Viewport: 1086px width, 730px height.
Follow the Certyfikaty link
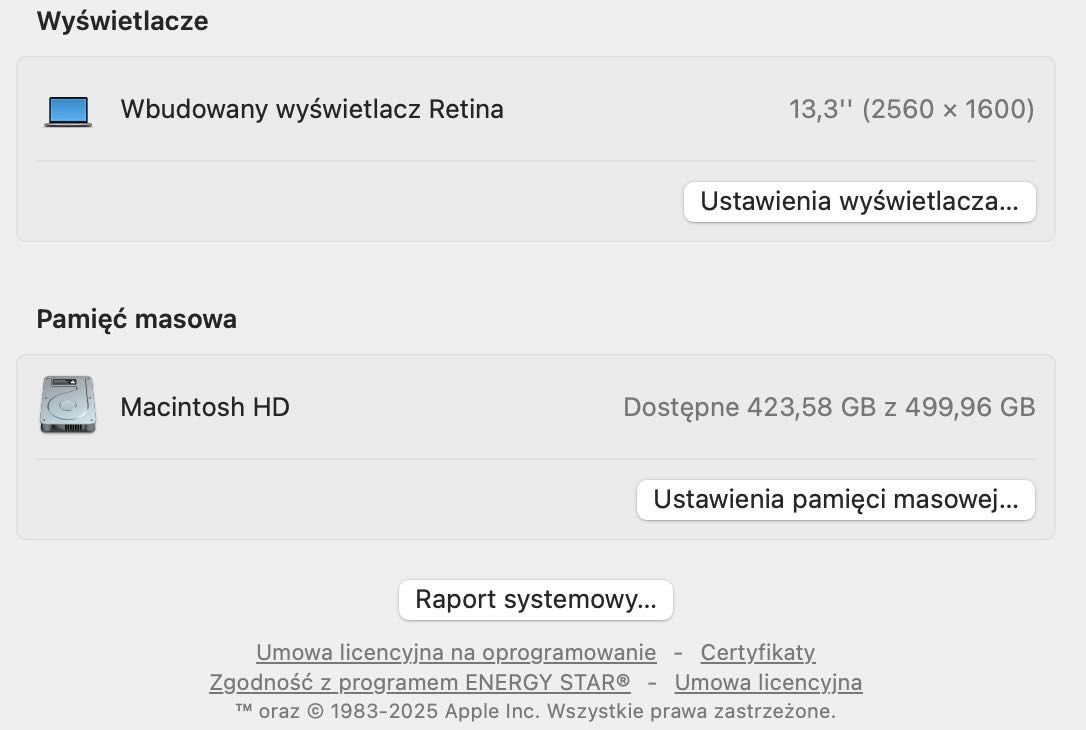(758, 652)
